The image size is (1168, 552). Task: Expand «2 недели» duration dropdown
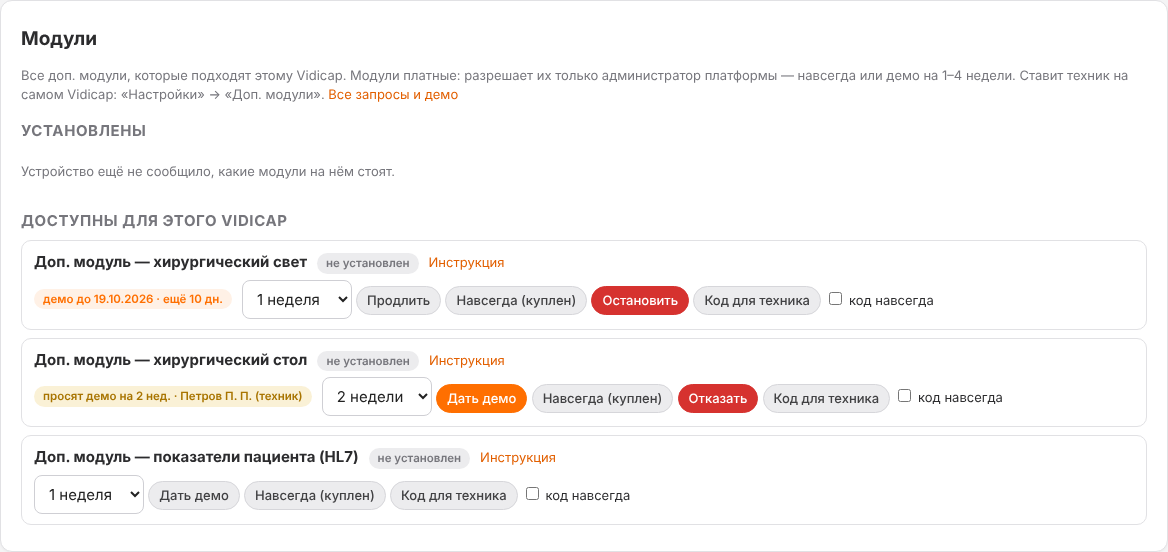click(376, 397)
